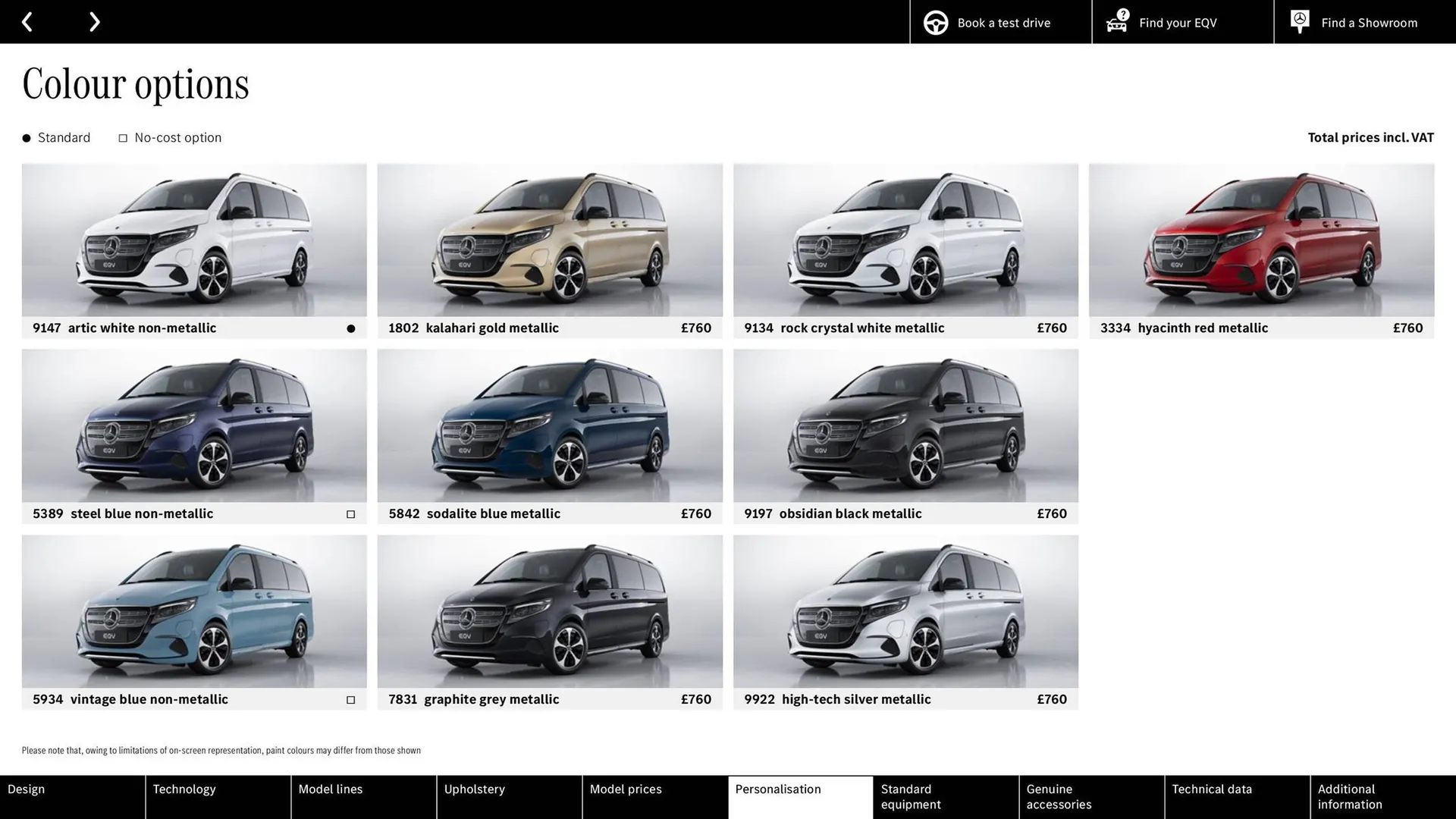Click the standard marker for artic white

(x=350, y=328)
